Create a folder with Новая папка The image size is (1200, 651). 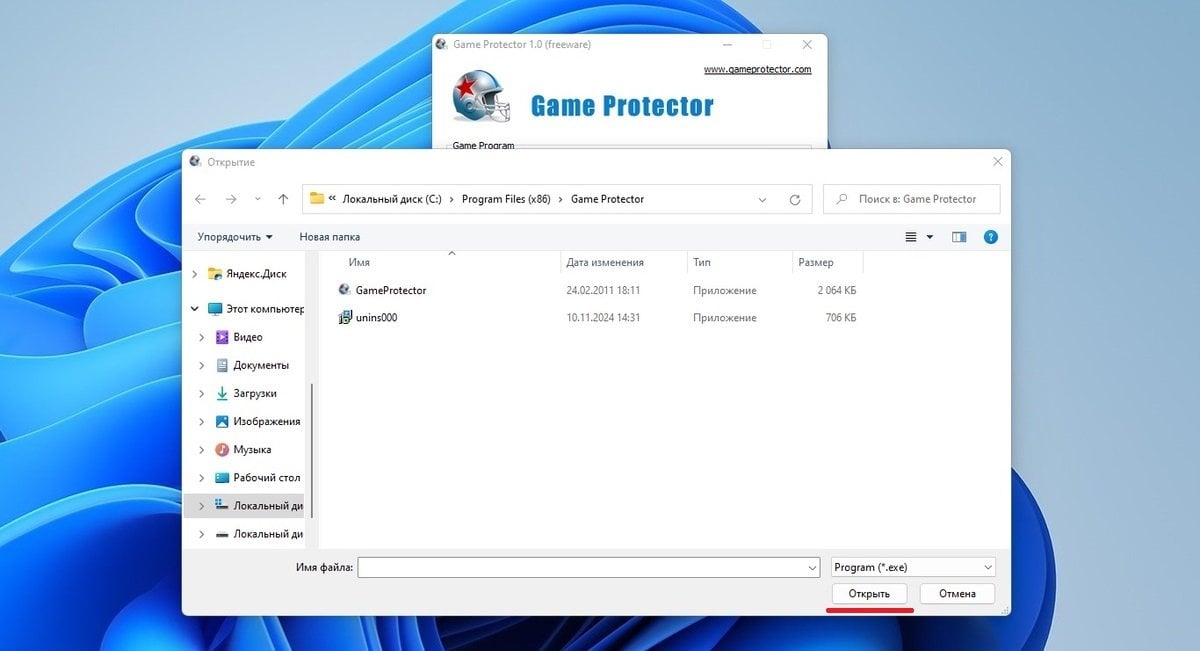tap(330, 237)
